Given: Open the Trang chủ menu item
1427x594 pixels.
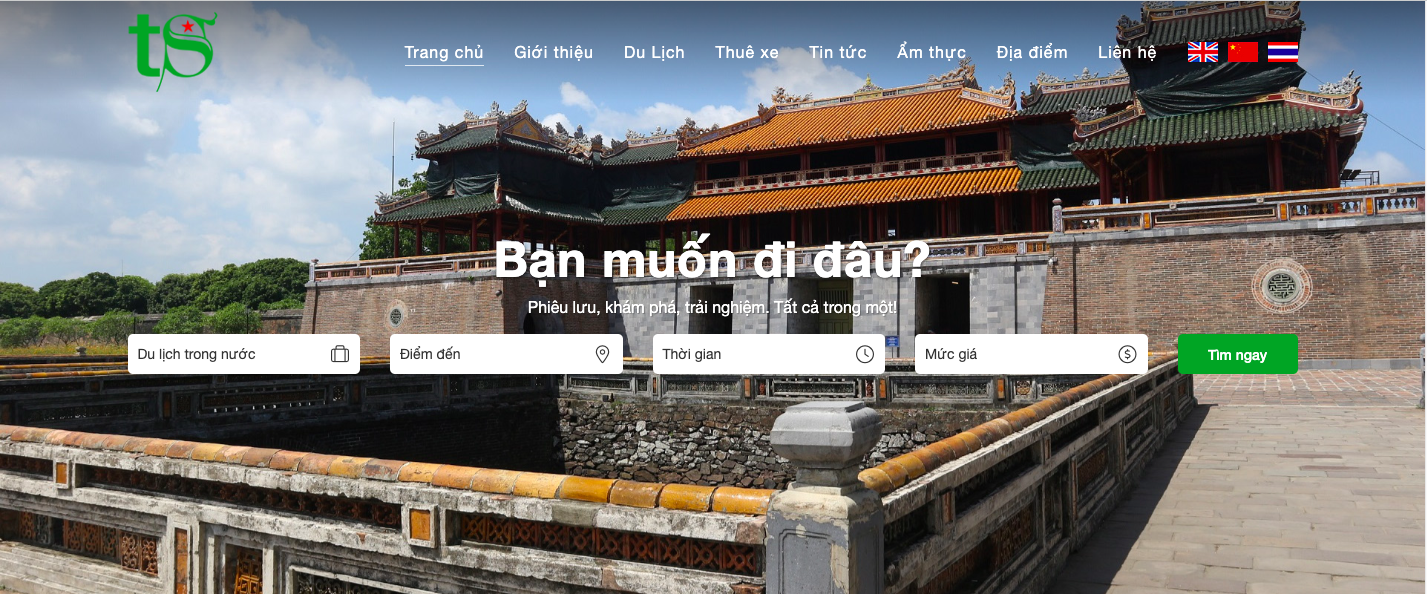Looking at the screenshot, I should 444,52.
